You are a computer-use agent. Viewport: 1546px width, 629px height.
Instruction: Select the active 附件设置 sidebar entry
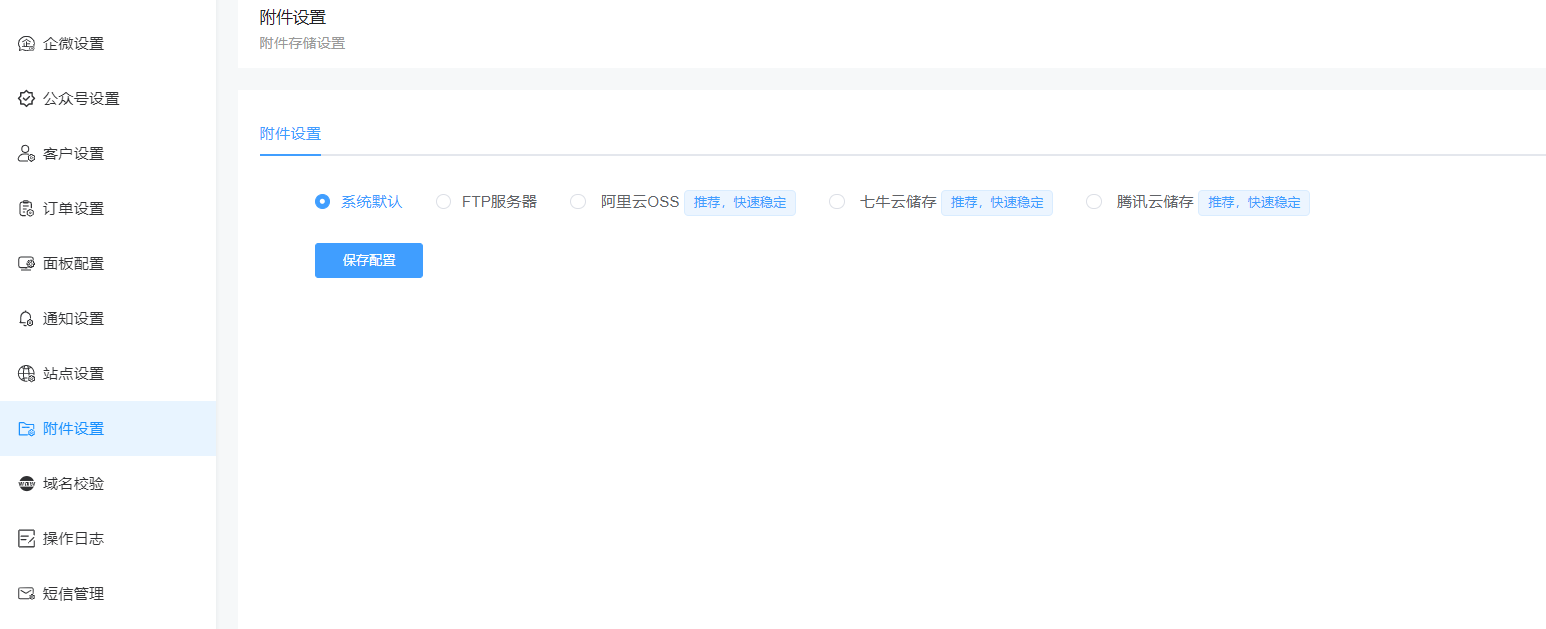[x=108, y=429]
